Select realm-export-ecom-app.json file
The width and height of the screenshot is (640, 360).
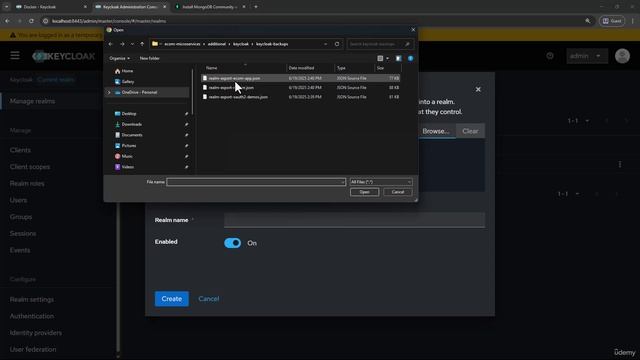pyautogui.click(x=301, y=78)
